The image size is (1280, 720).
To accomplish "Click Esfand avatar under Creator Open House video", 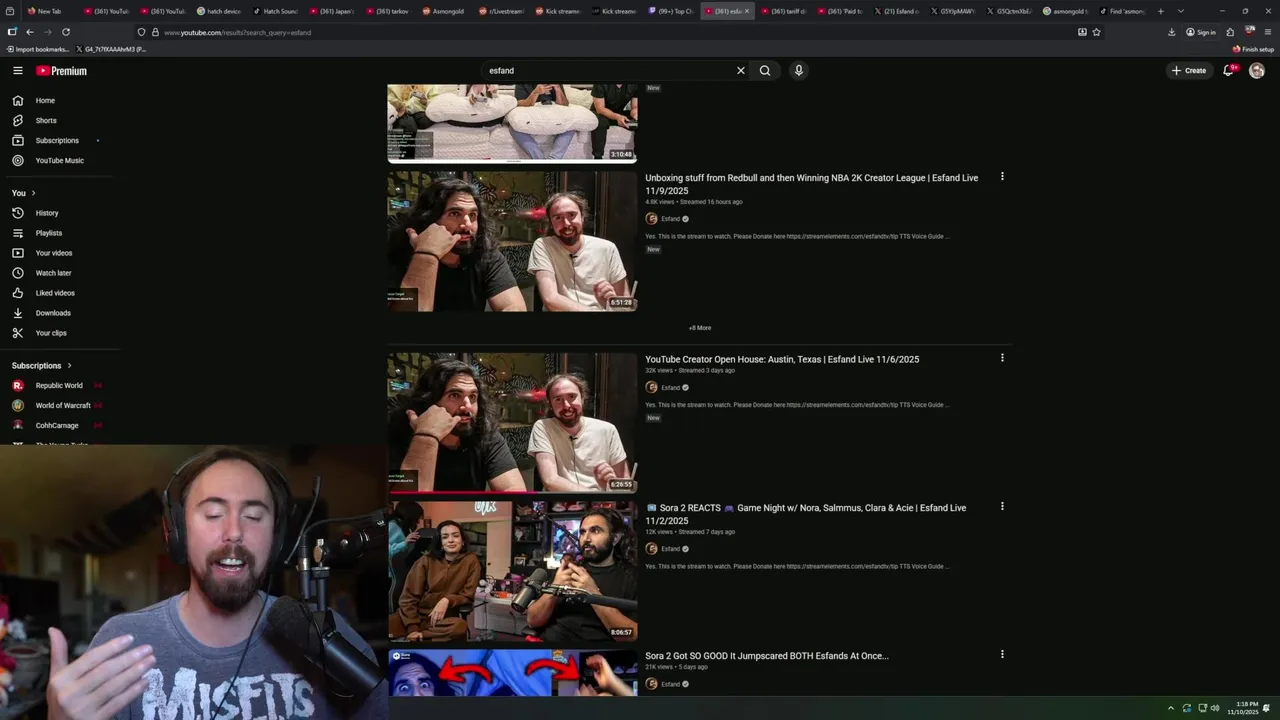I will coord(651,388).
